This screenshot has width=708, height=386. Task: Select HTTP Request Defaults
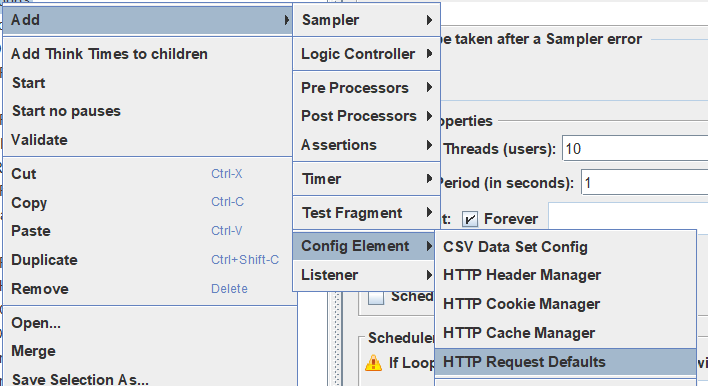tap(565, 362)
